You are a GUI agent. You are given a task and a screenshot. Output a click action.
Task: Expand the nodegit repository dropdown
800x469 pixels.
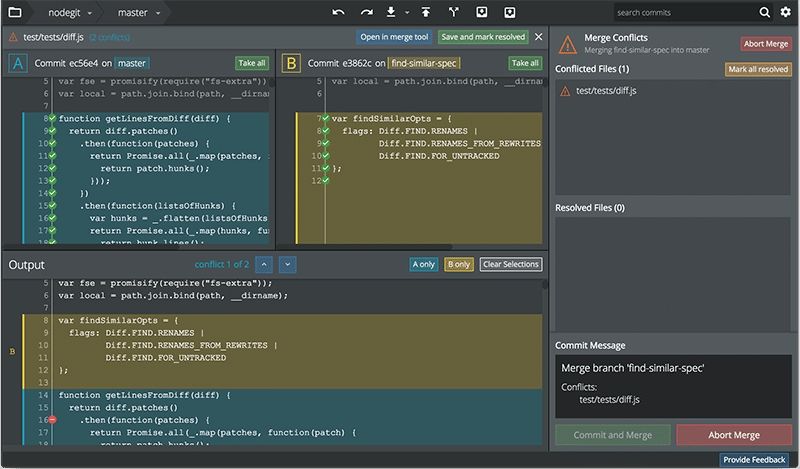70,13
